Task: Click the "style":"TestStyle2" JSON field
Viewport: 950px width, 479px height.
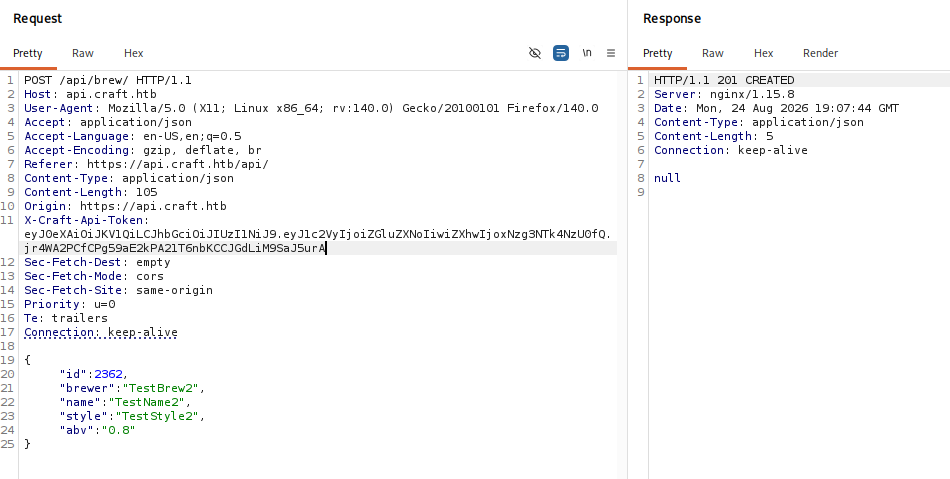Action: pyautogui.click(x=133, y=416)
